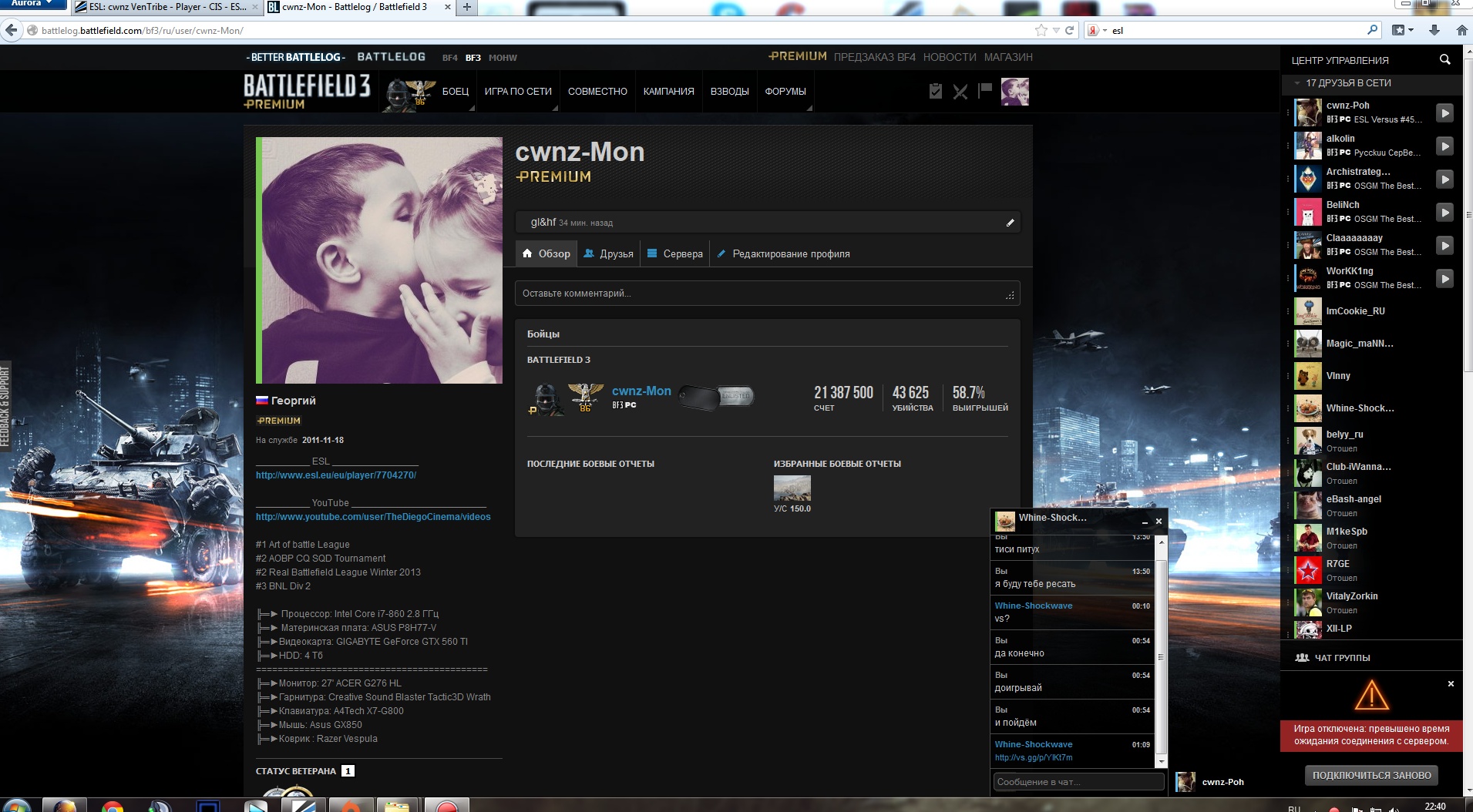Viewport: 1473px width, 812px height.
Task: Open ФОРУМЫ navigation item
Action: click(785, 92)
